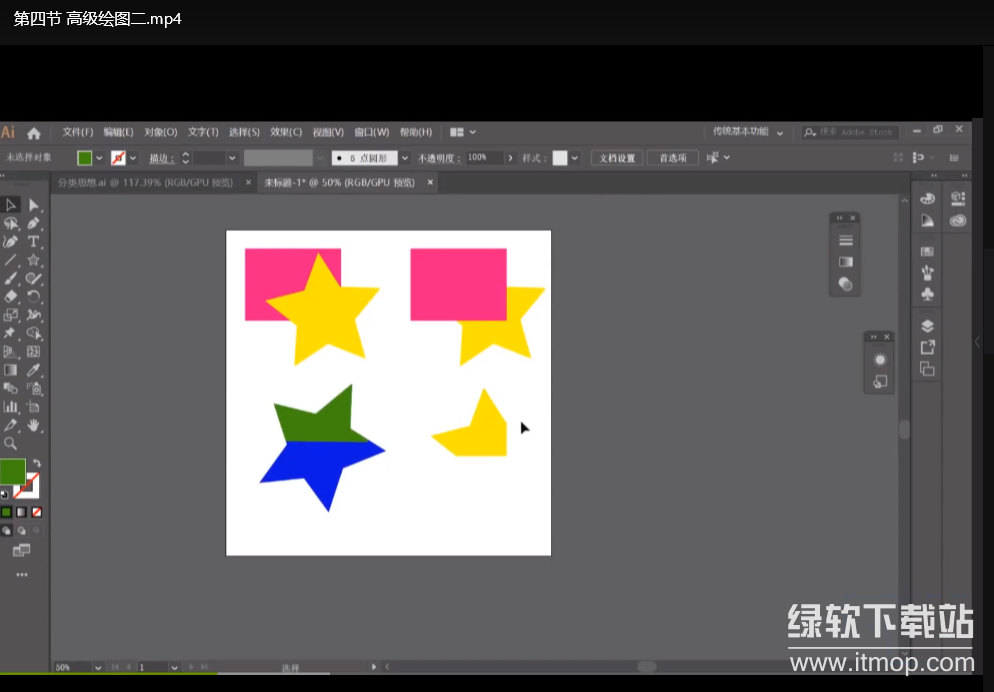Pick the Paintbrush tool
The height and width of the screenshot is (692, 994).
[11, 278]
